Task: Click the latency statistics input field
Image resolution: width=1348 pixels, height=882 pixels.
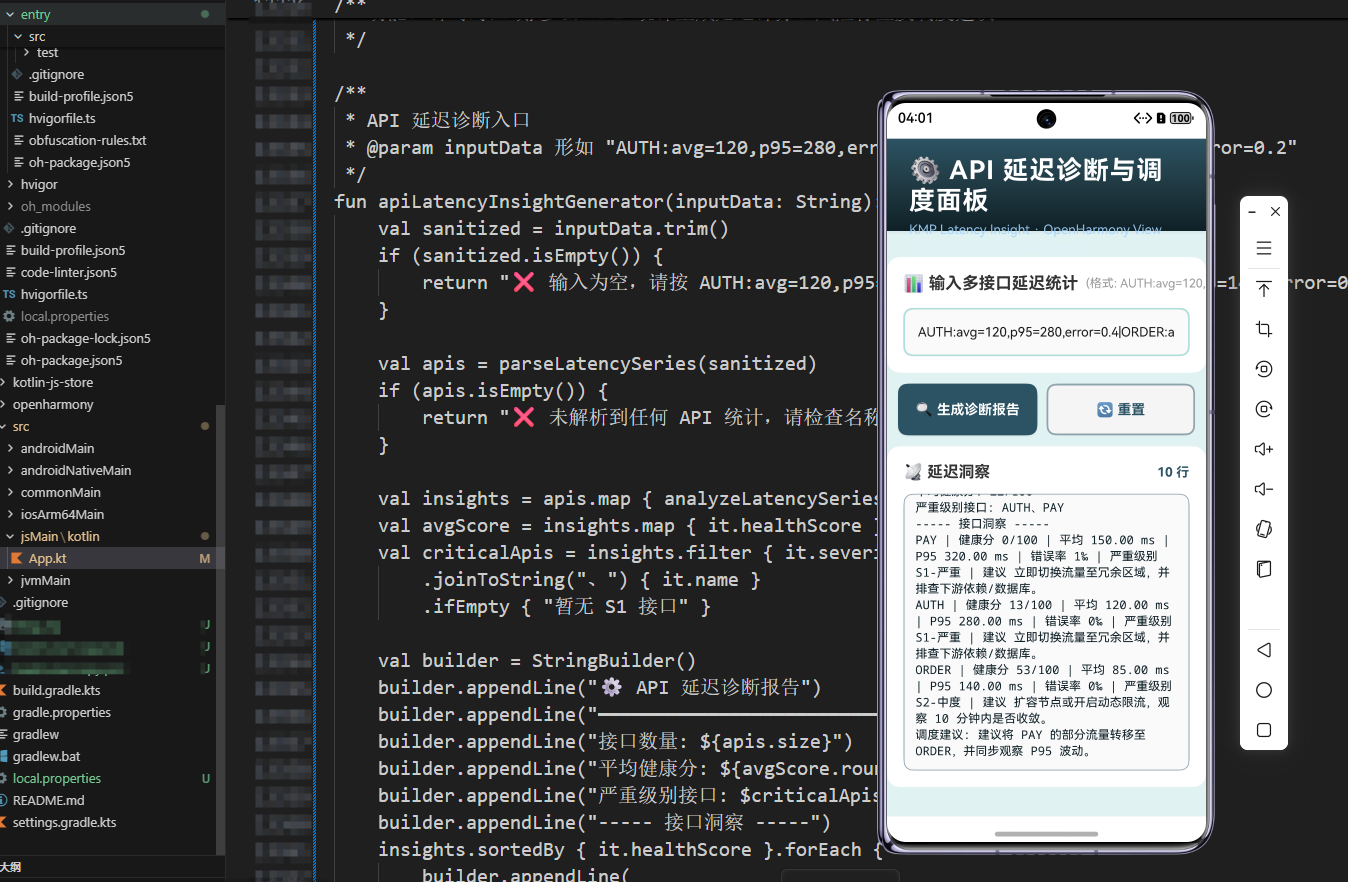Action: pos(1046,332)
